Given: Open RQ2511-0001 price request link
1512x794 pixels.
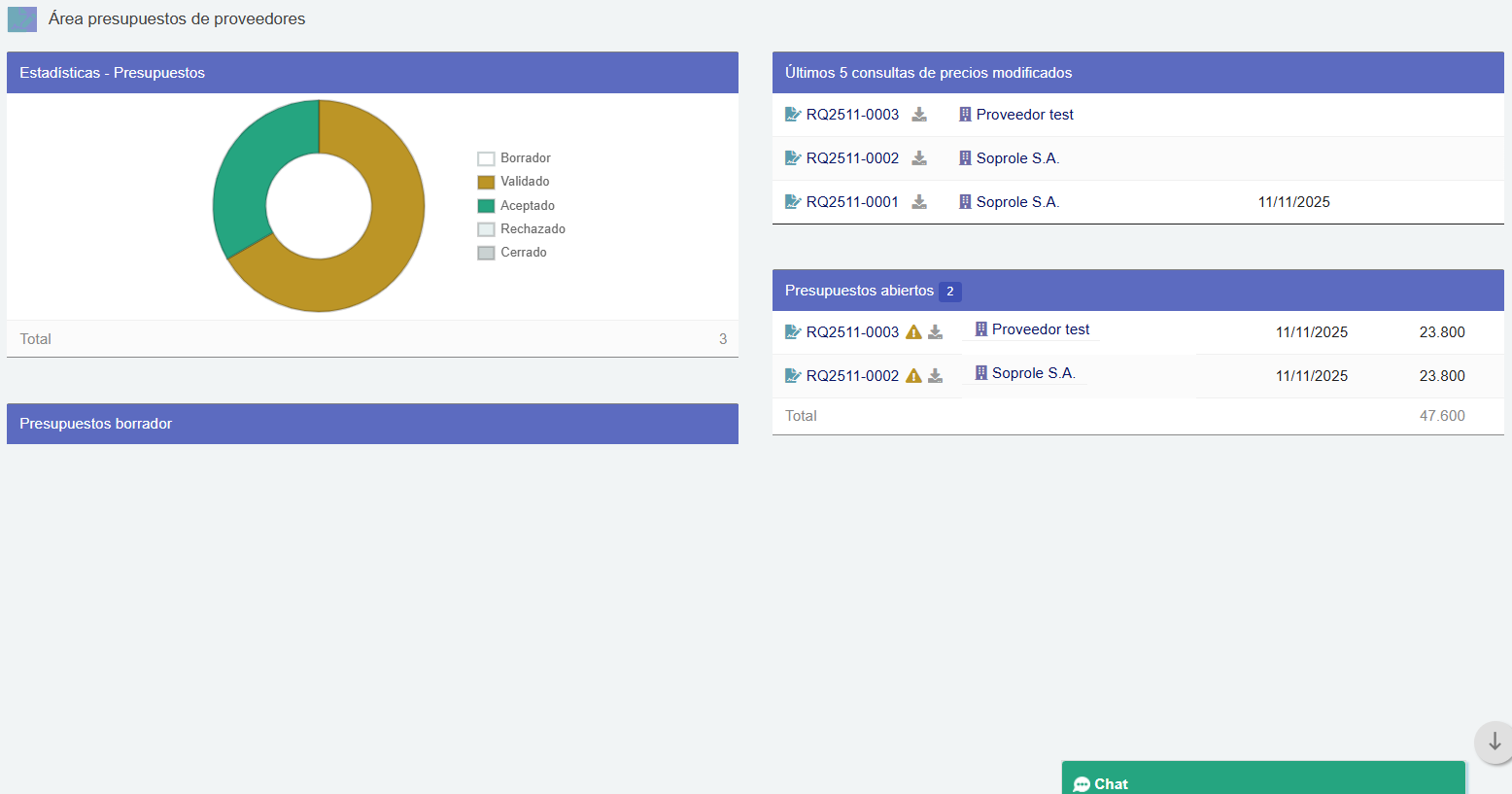Looking at the screenshot, I should [851, 202].
